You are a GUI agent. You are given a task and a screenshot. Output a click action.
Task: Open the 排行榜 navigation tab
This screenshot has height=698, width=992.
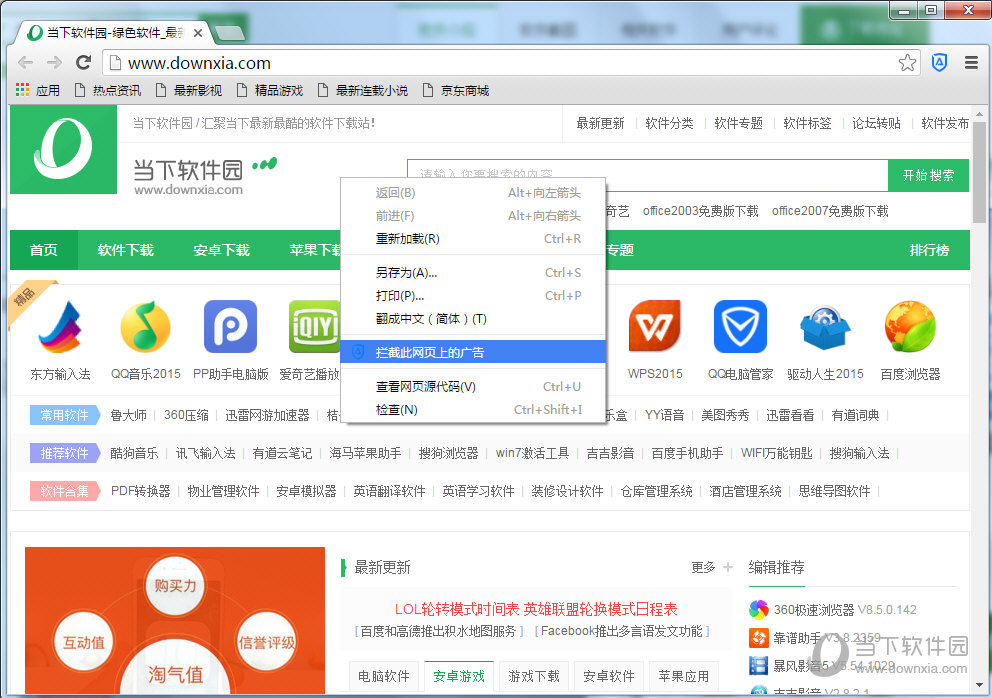(x=929, y=250)
